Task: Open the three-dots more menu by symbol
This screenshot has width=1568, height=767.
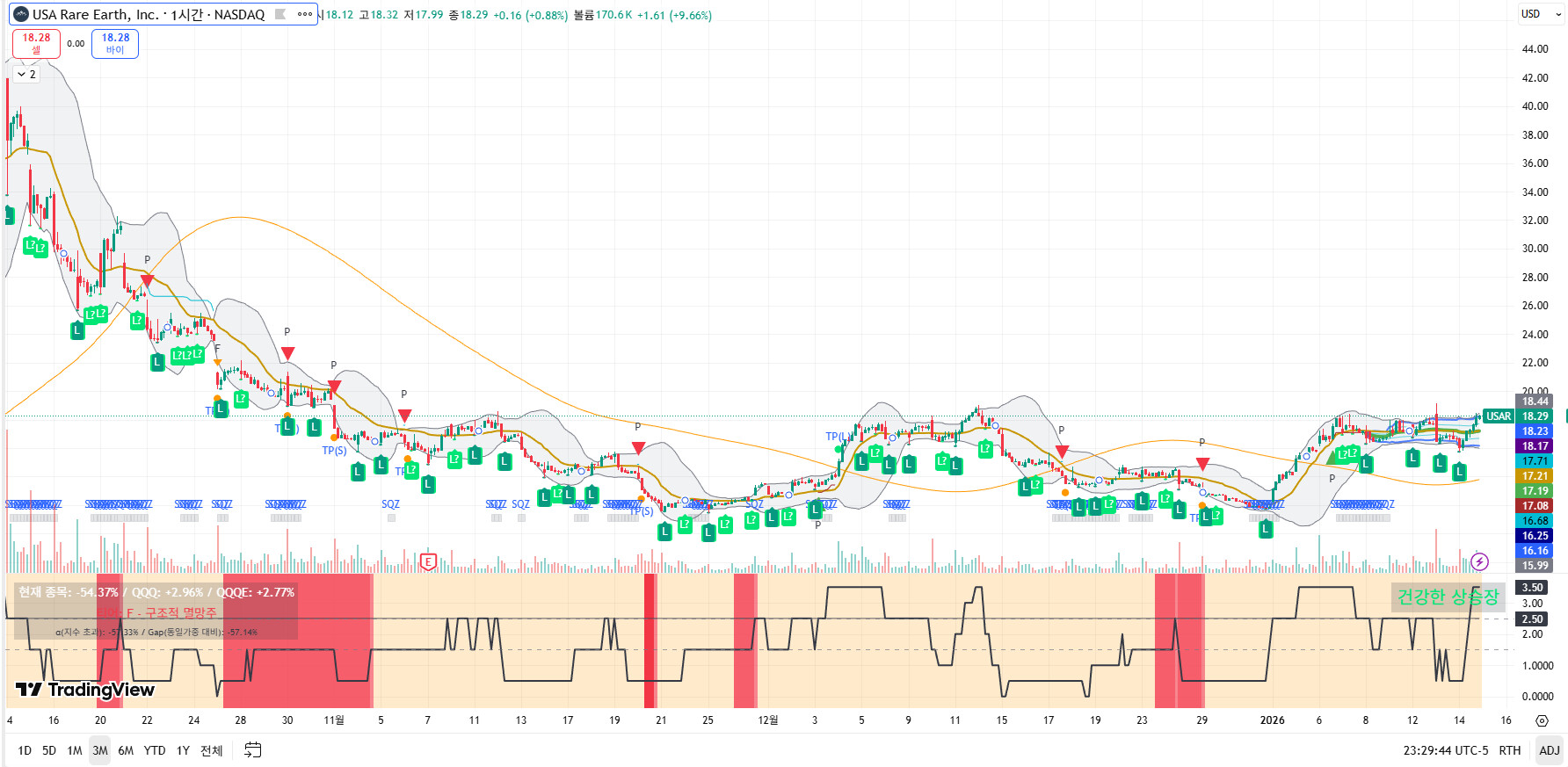Action: click(305, 14)
